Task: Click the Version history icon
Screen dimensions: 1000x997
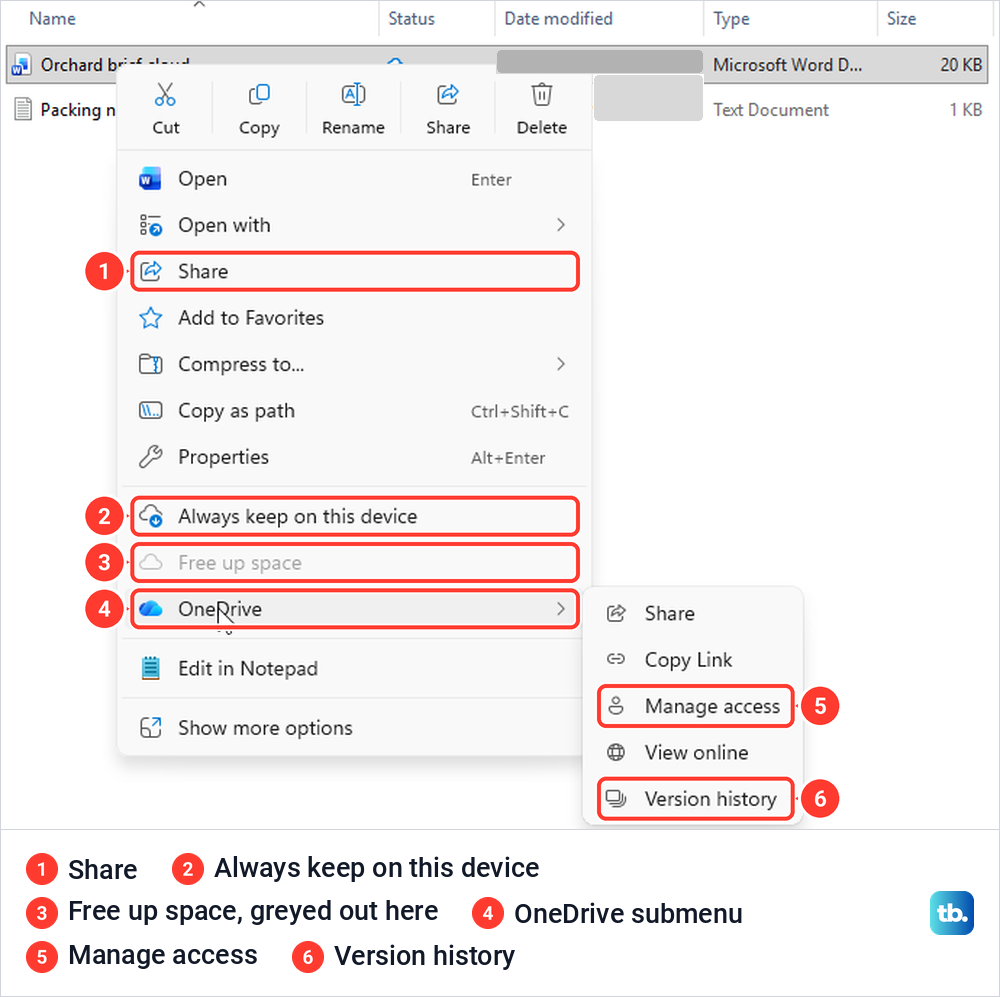Action: (615, 798)
